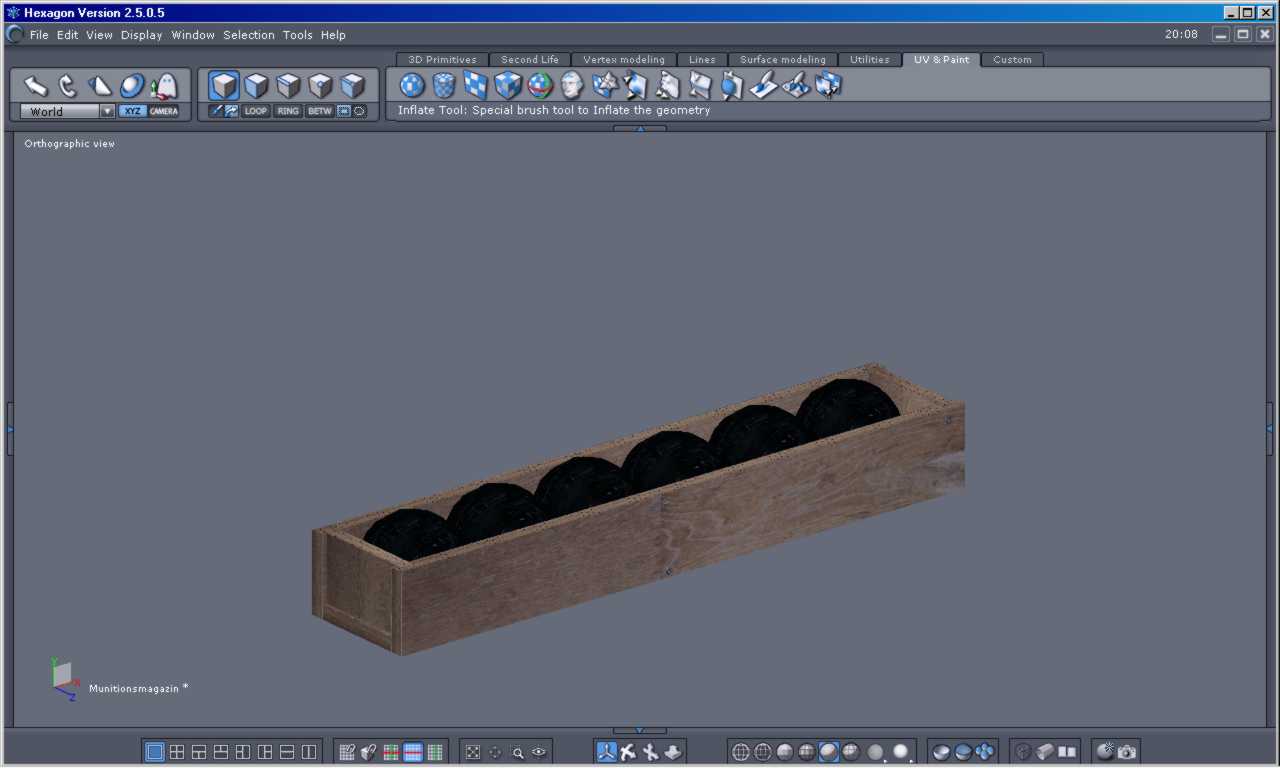Click the camera icon in bottom toolbar
Image resolution: width=1280 pixels, height=768 pixels.
1127,752
